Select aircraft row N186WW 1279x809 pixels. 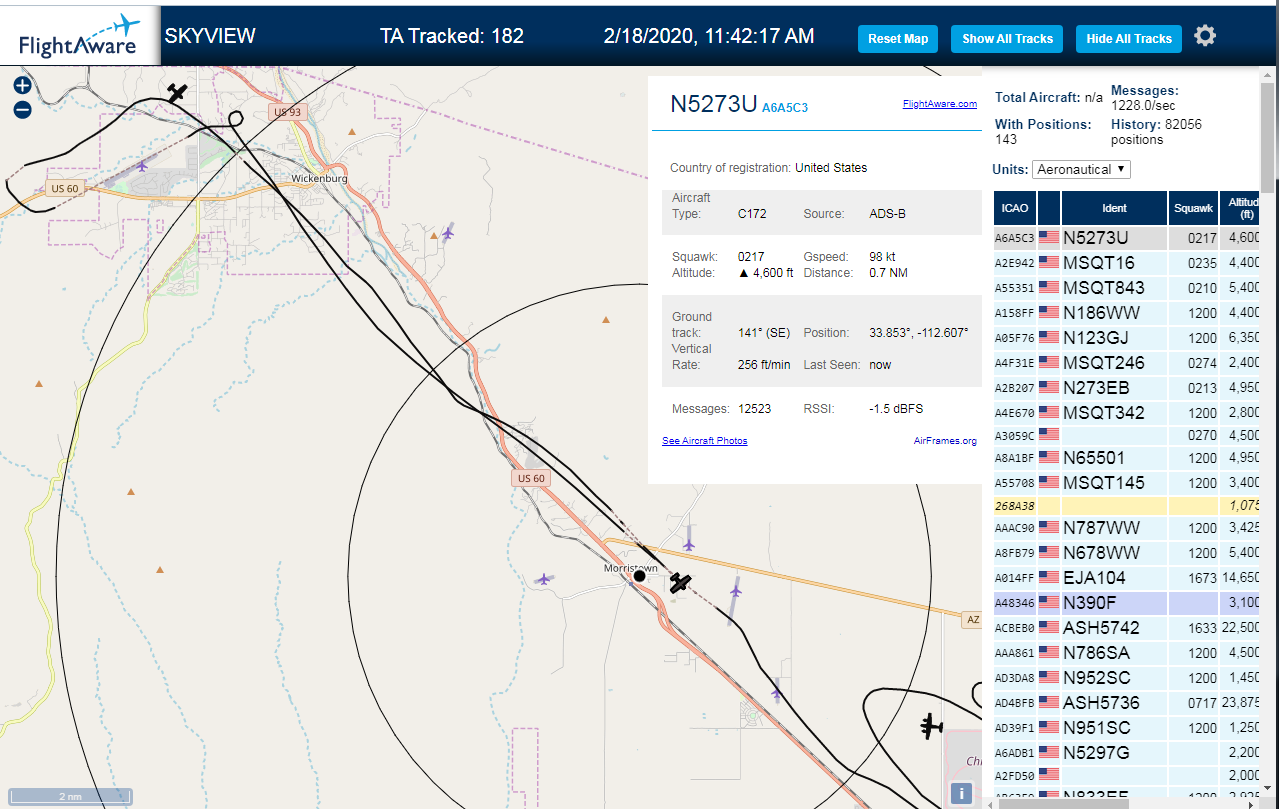[x=1127, y=313]
